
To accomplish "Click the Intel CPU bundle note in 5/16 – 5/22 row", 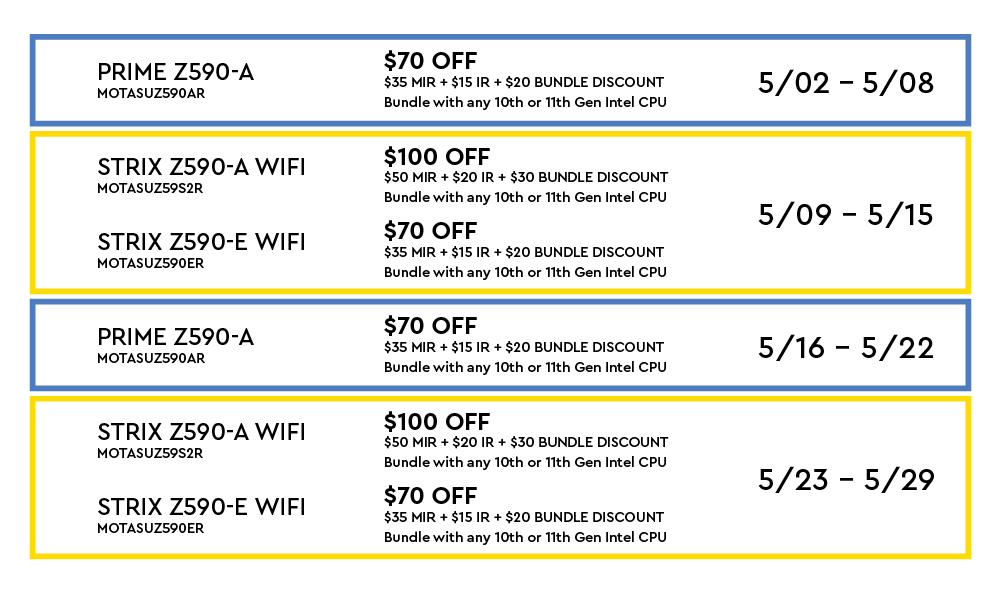I will [x=525, y=367].
